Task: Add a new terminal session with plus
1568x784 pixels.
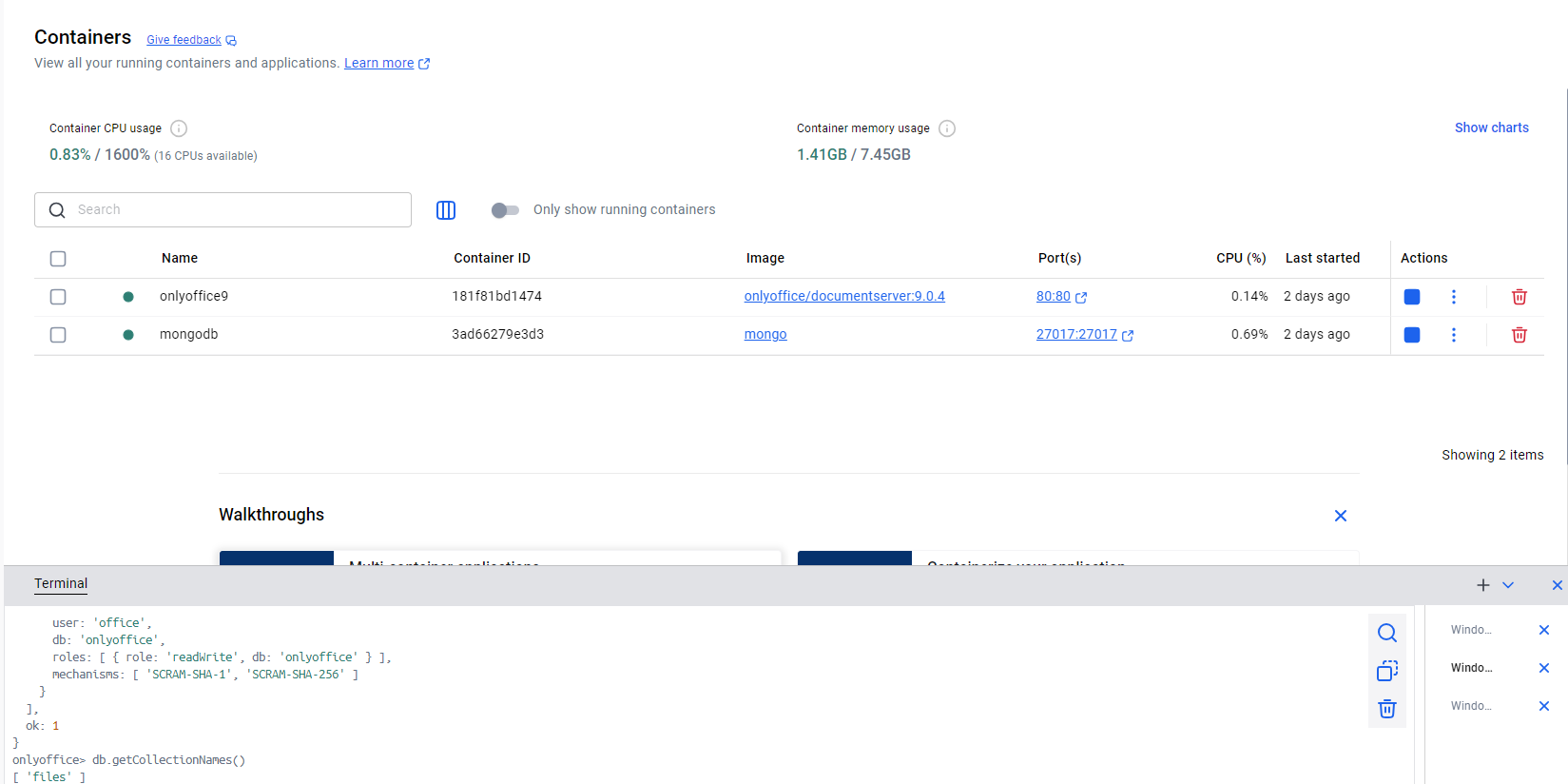Action: [x=1483, y=585]
